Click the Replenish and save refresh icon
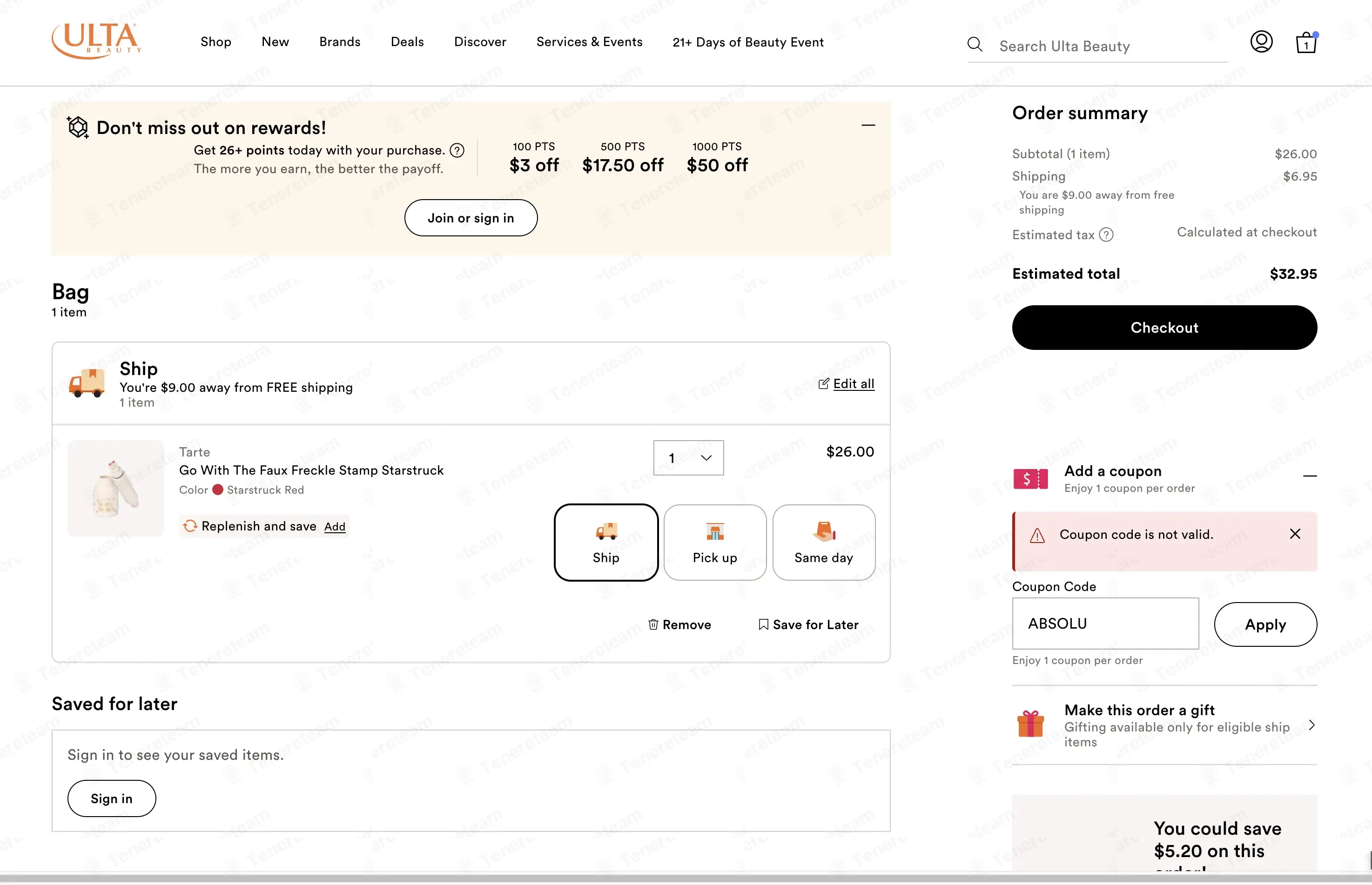 [x=190, y=526]
